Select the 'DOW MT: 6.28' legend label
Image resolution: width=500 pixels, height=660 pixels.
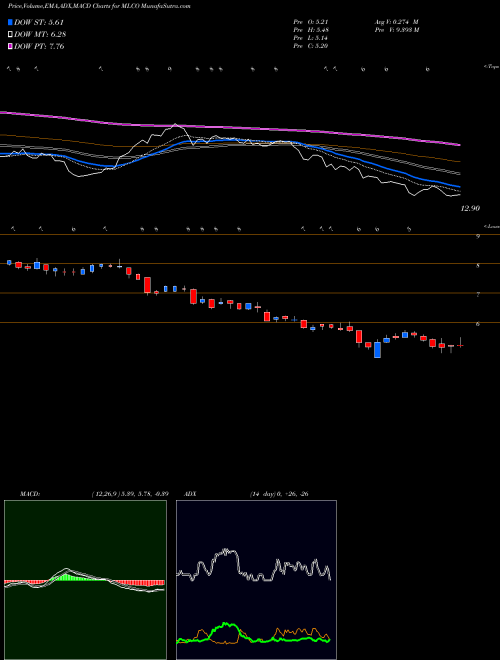click(40, 35)
